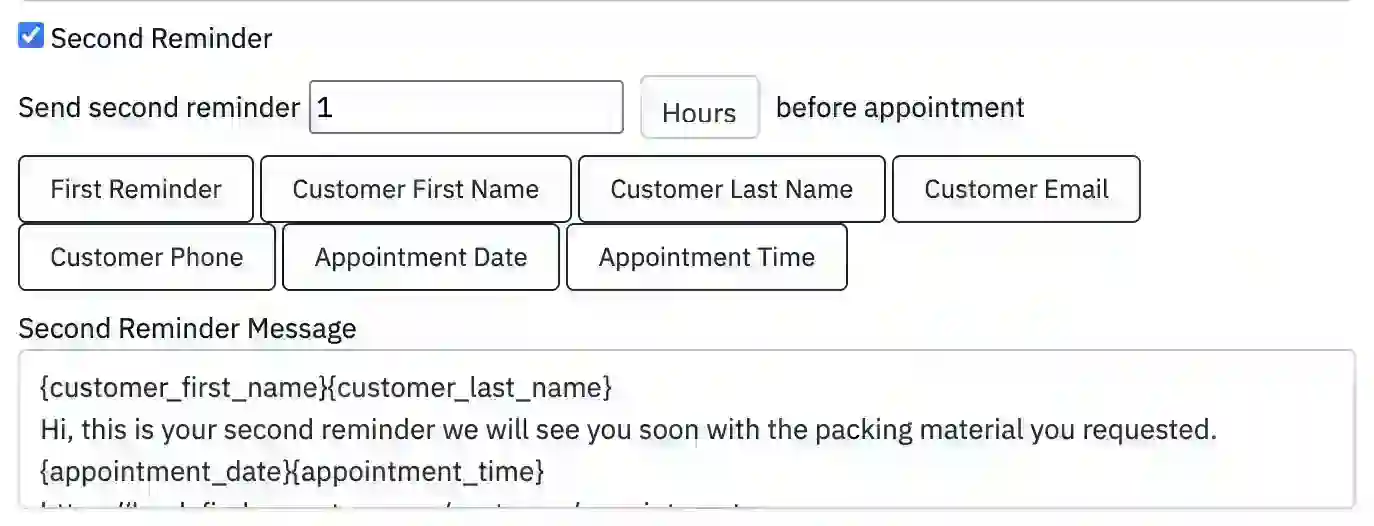Hit the Appointment Time button
The height and width of the screenshot is (526, 1374).
point(706,257)
